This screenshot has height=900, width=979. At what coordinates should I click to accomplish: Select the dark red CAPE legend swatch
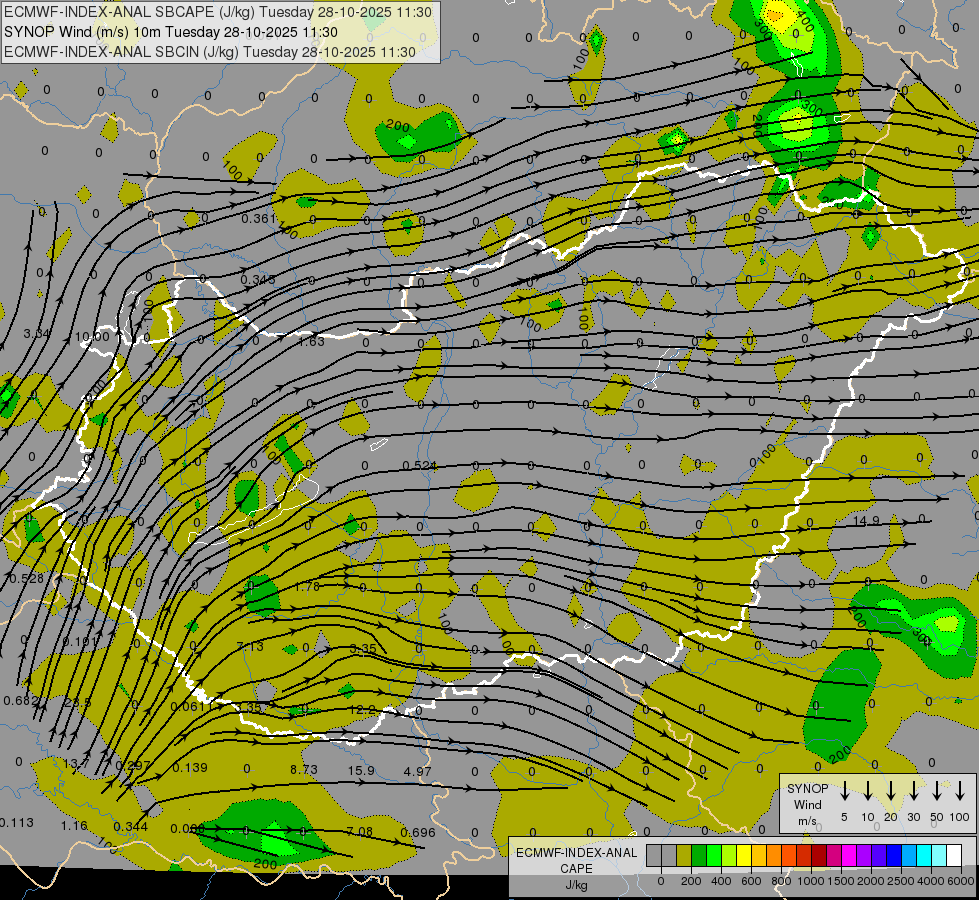819,856
